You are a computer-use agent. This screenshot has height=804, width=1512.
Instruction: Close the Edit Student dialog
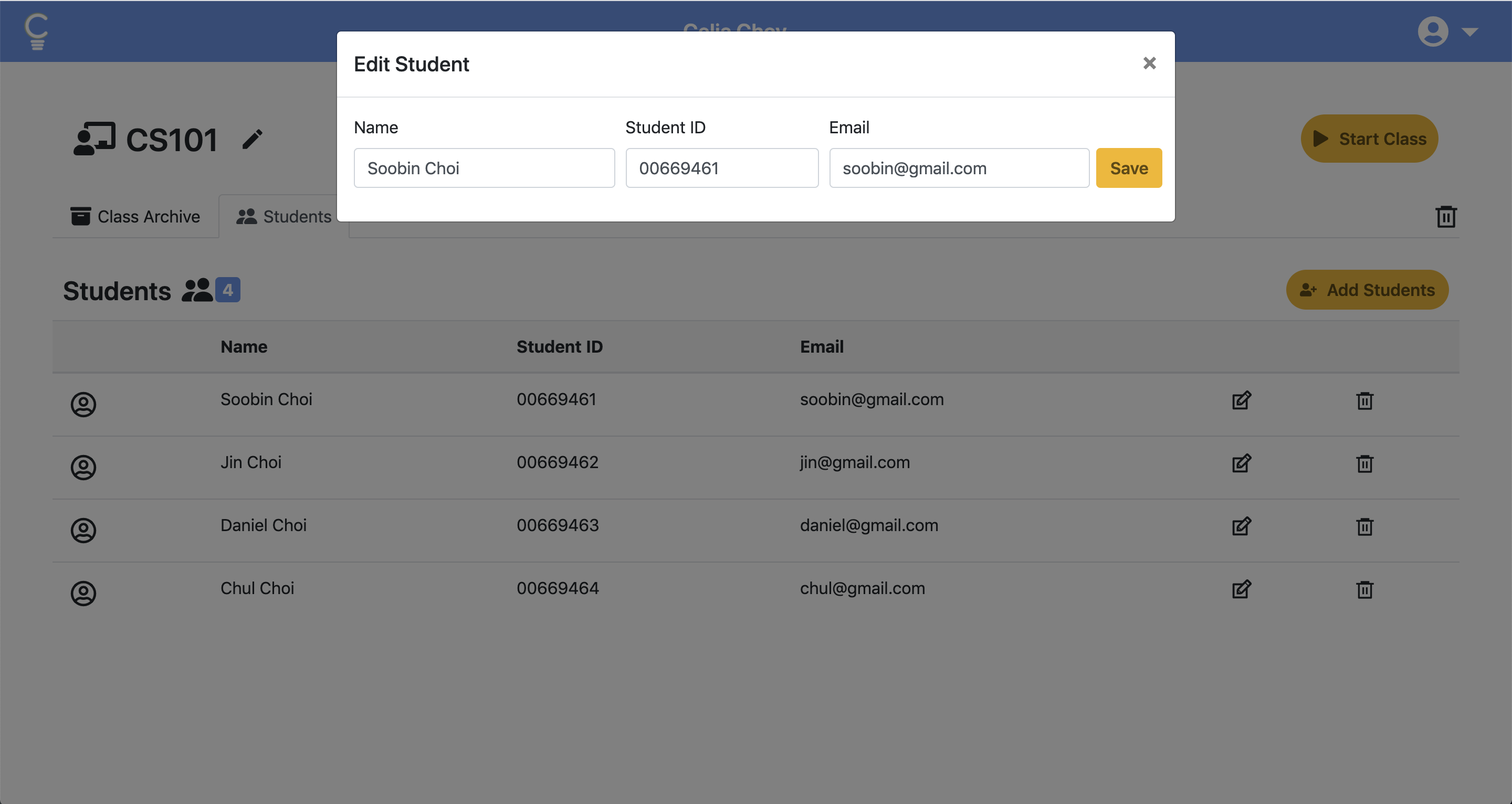(x=1149, y=64)
